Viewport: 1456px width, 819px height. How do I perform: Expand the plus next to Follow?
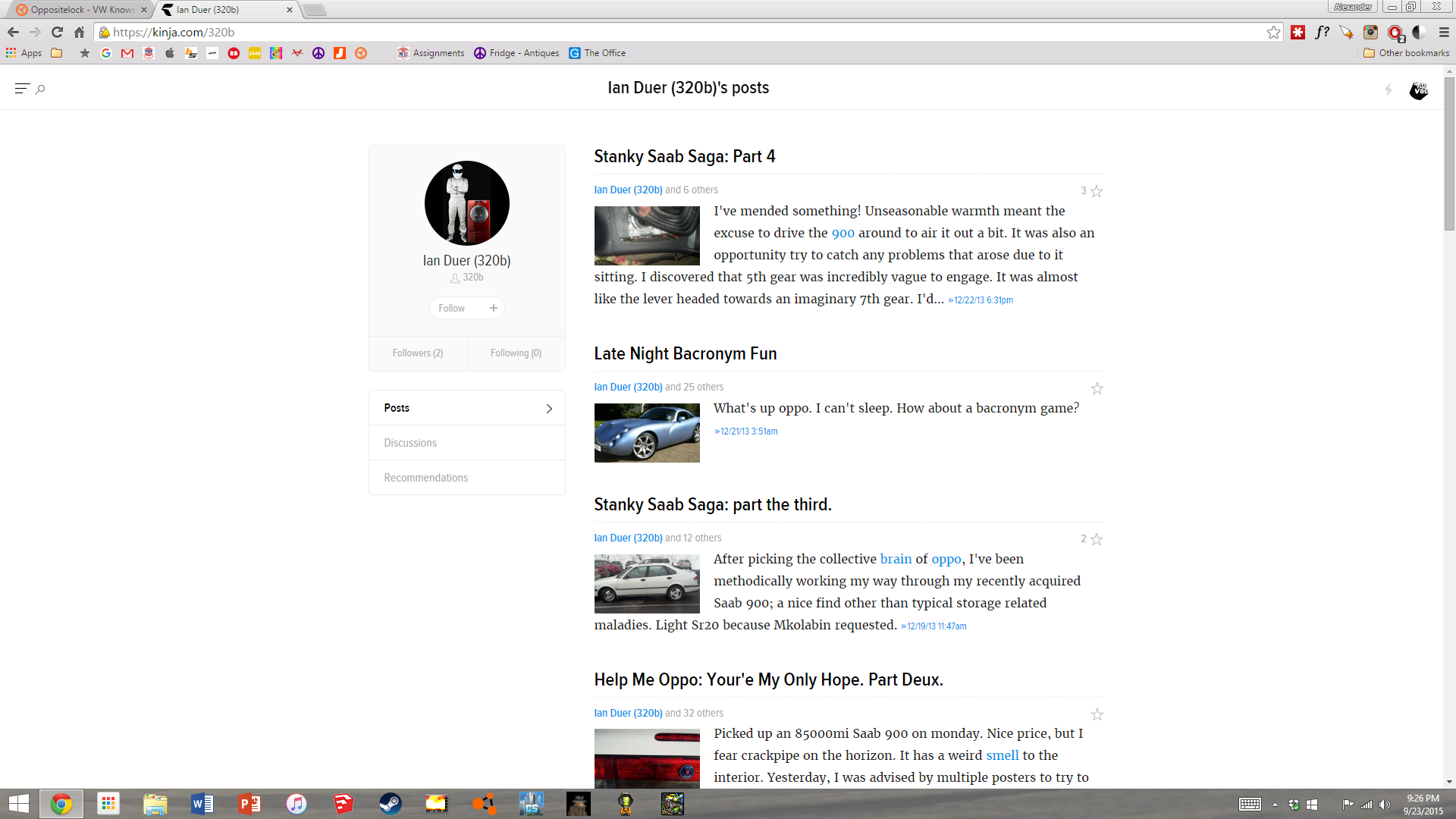coord(494,308)
